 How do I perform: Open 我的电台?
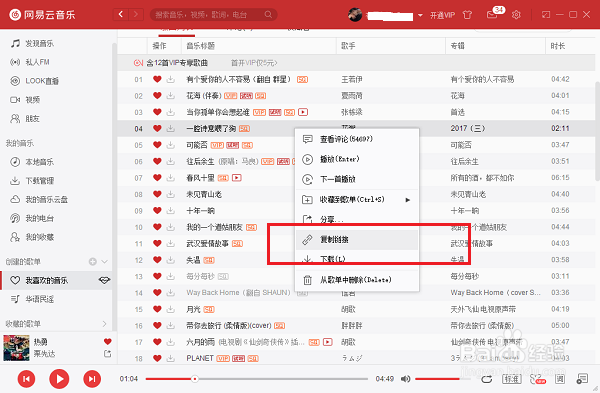[32, 219]
